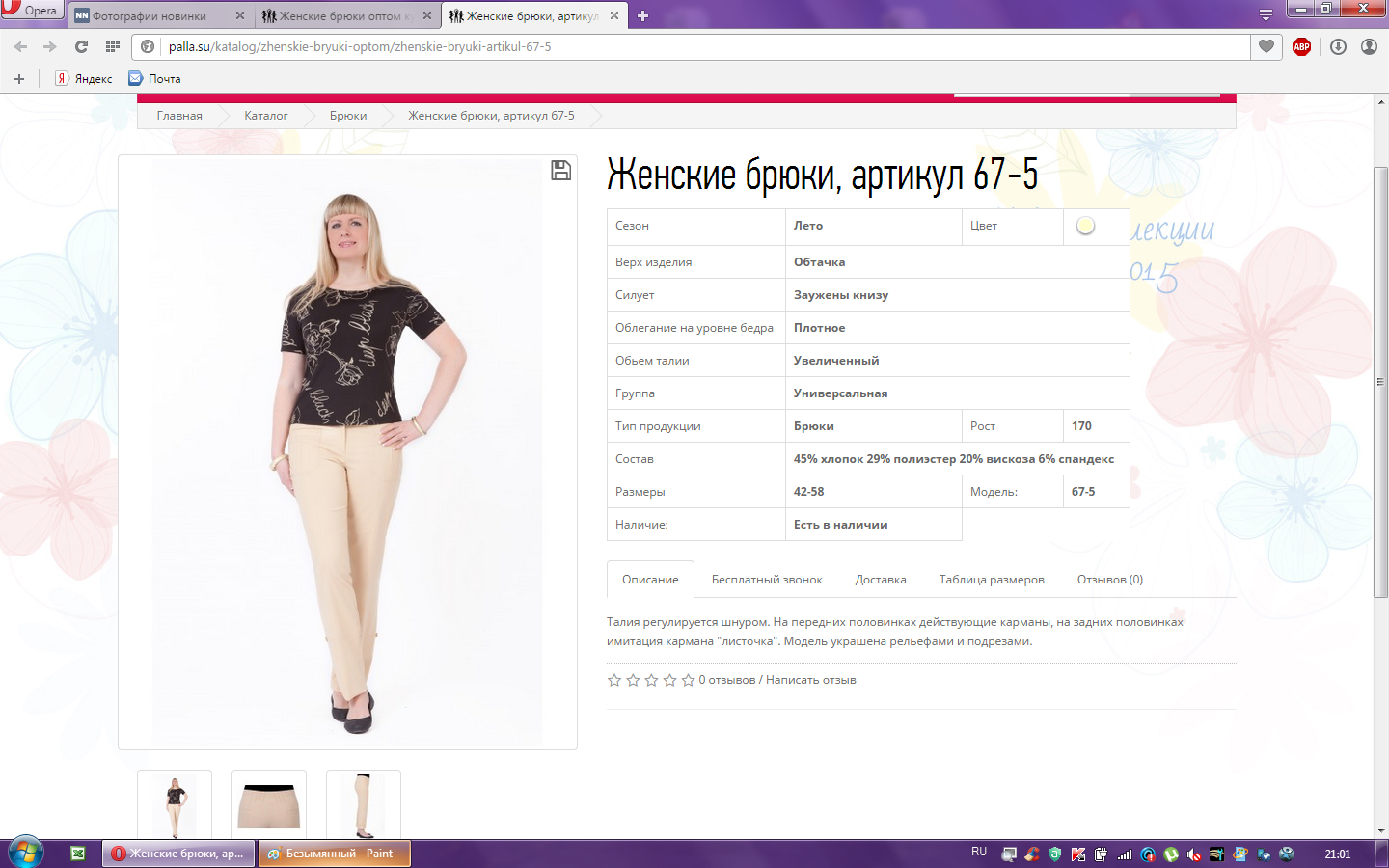Select the 67-5 model value

pos(1083,492)
